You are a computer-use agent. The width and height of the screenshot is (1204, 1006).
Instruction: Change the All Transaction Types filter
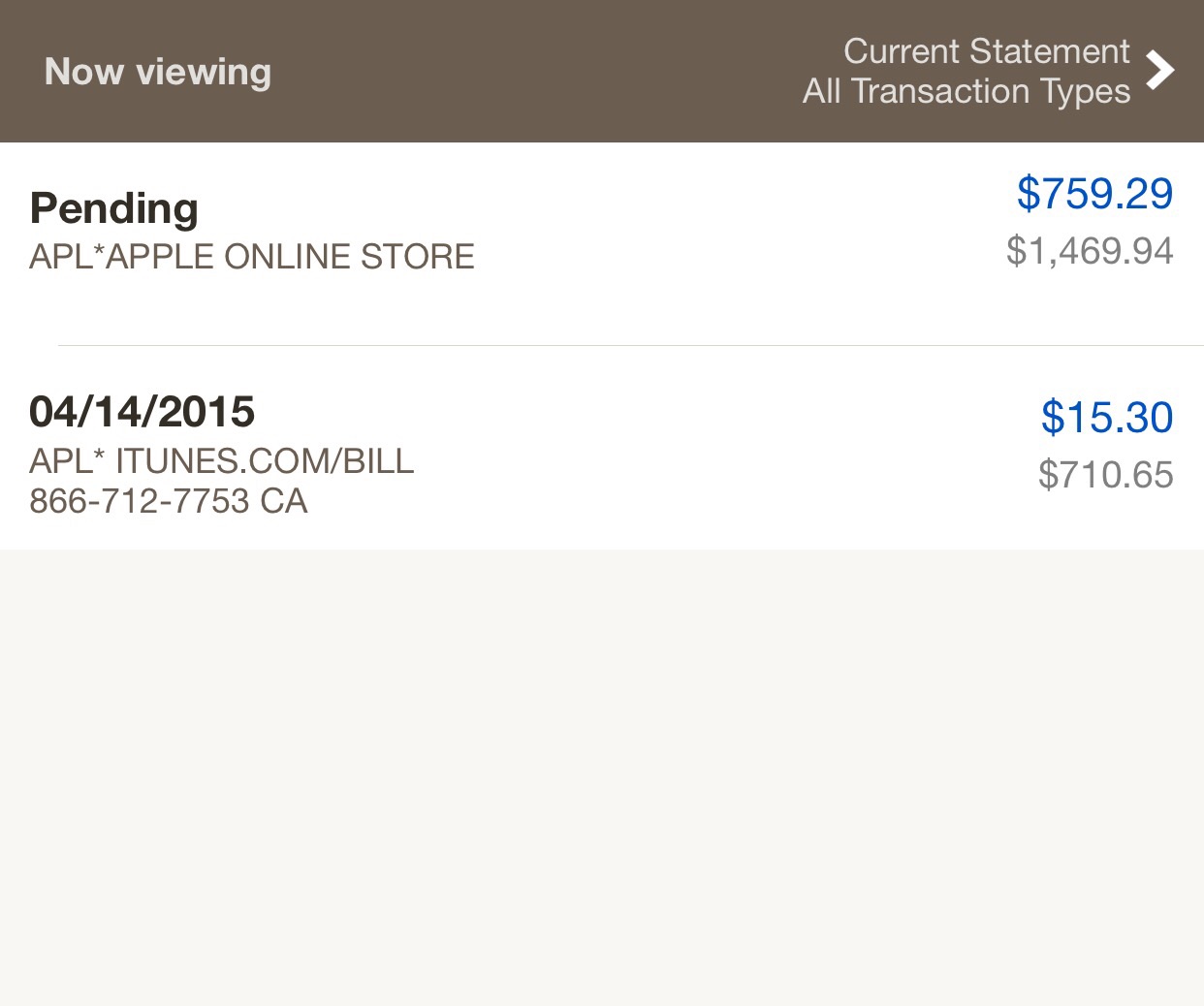point(966,91)
